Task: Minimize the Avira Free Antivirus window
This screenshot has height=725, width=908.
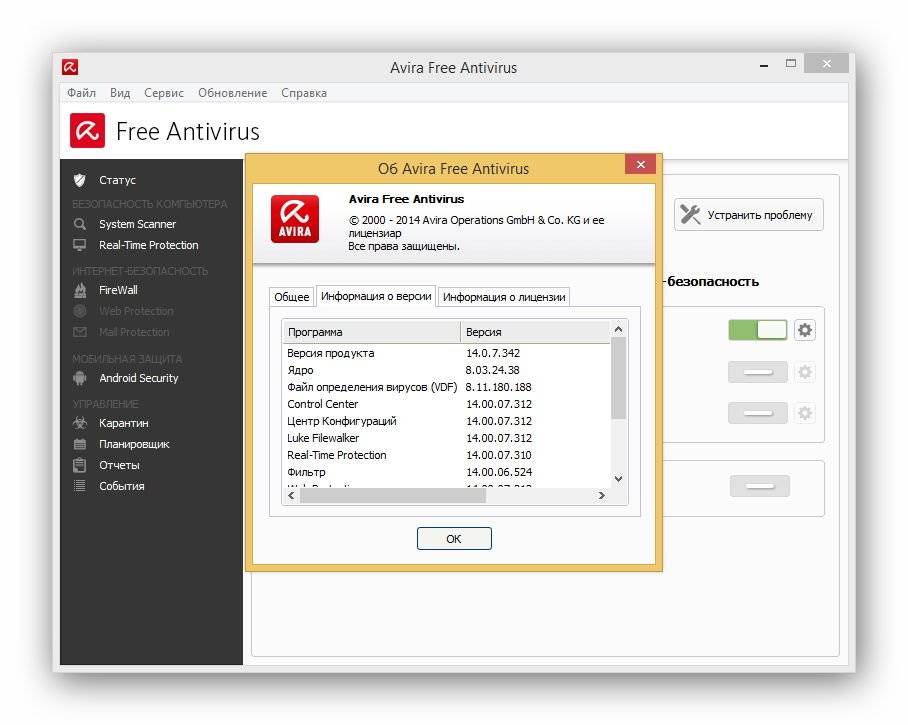Action: click(764, 65)
